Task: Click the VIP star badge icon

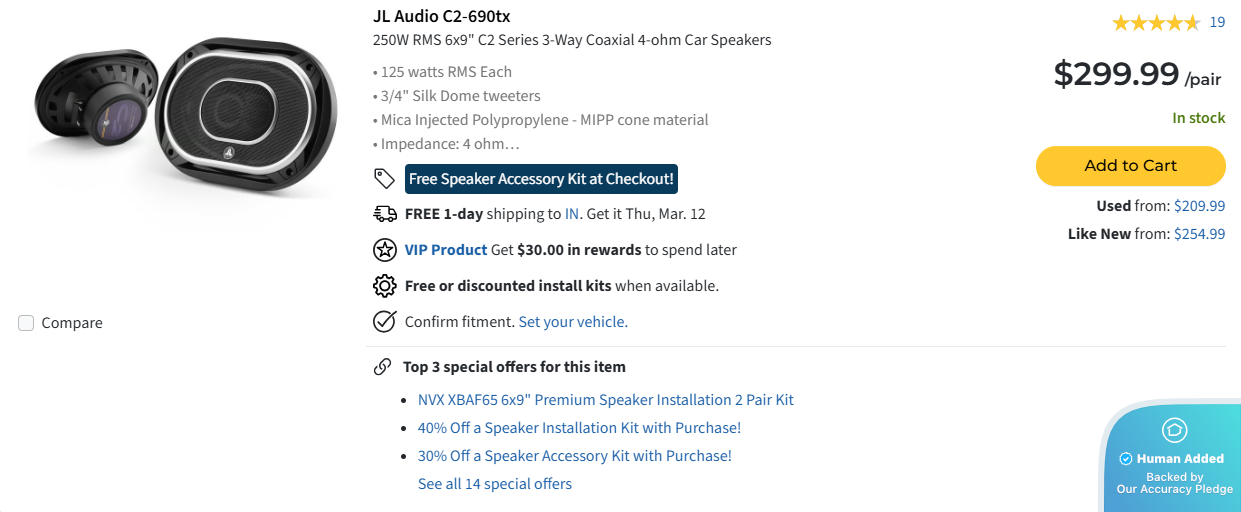Action: [384, 250]
